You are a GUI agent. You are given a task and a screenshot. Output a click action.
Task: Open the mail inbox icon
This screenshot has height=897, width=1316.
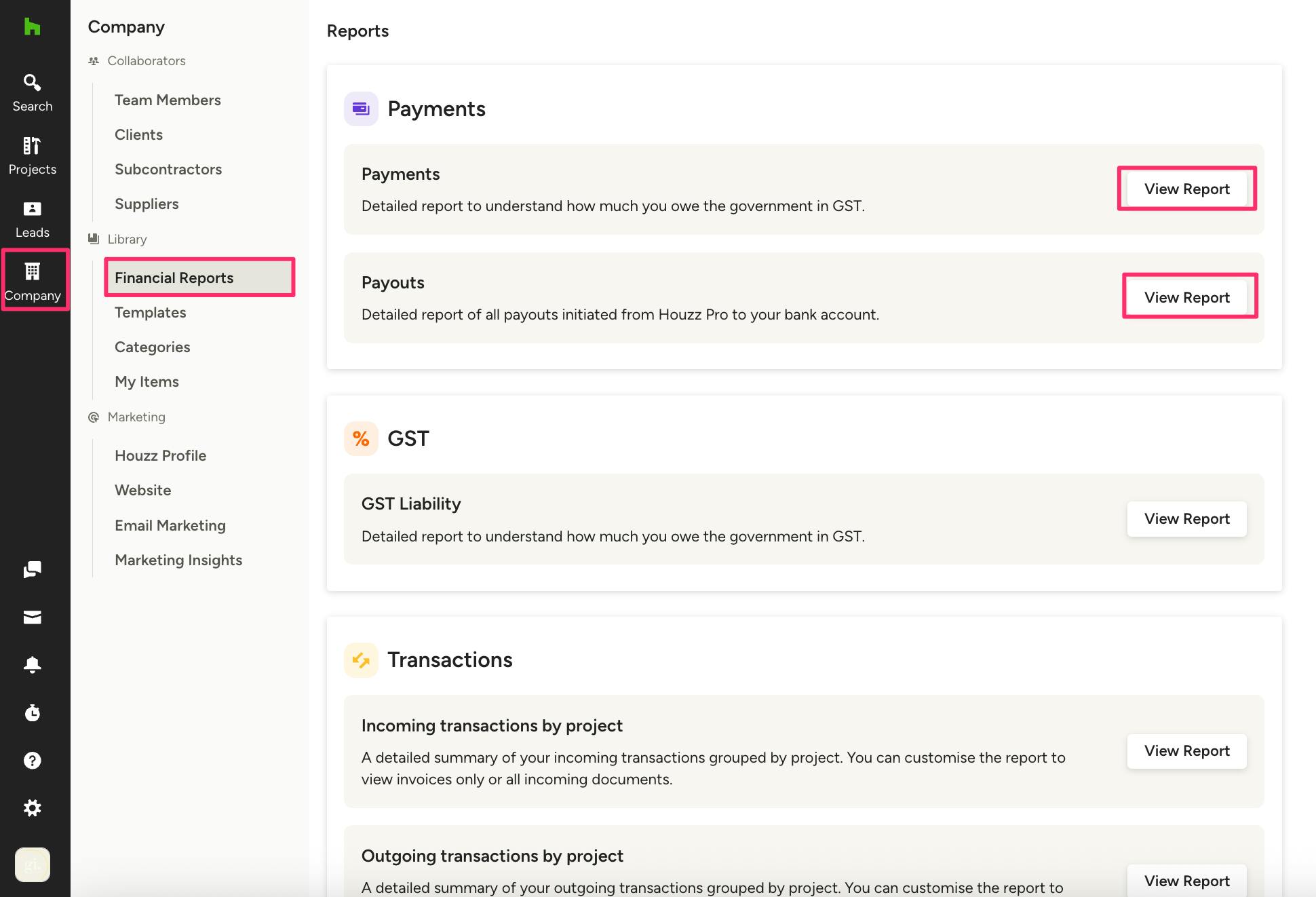[x=32, y=617]
